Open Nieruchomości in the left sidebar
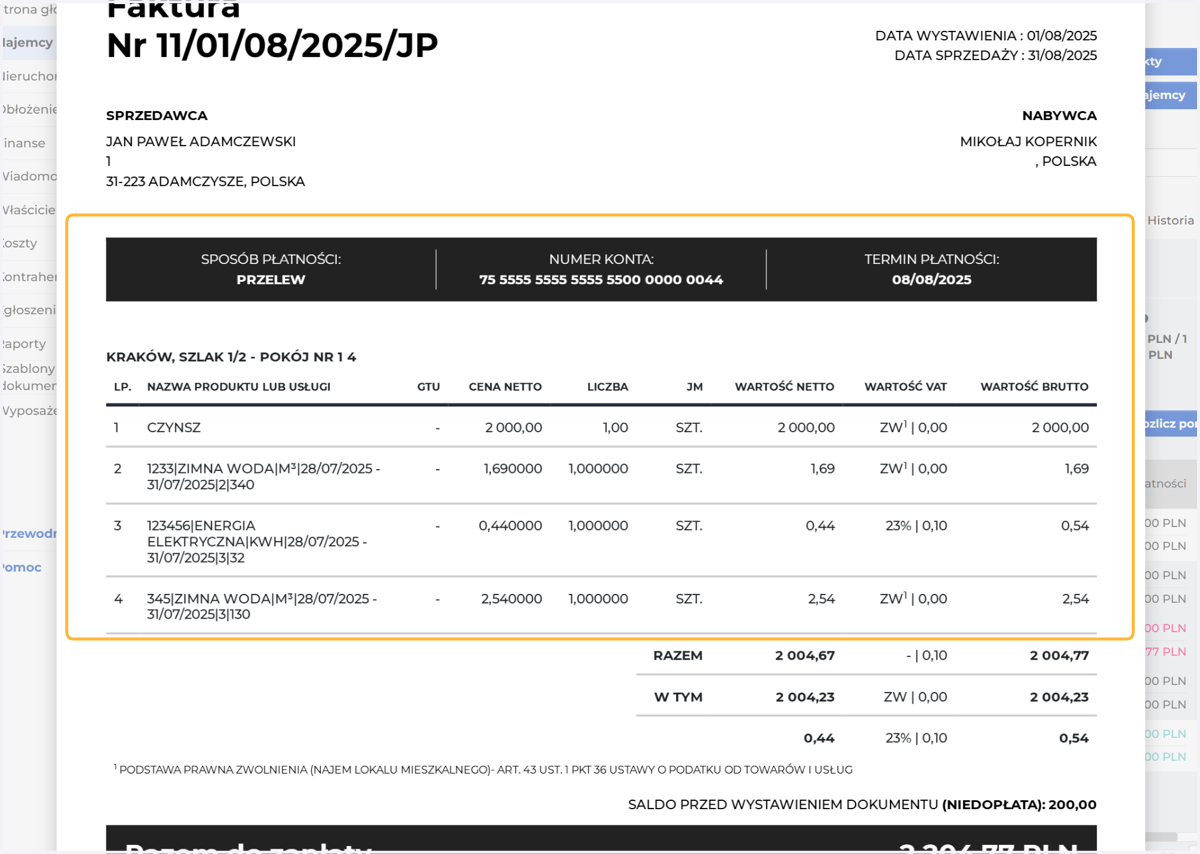 pyautogui.click(x=29, y=76)
